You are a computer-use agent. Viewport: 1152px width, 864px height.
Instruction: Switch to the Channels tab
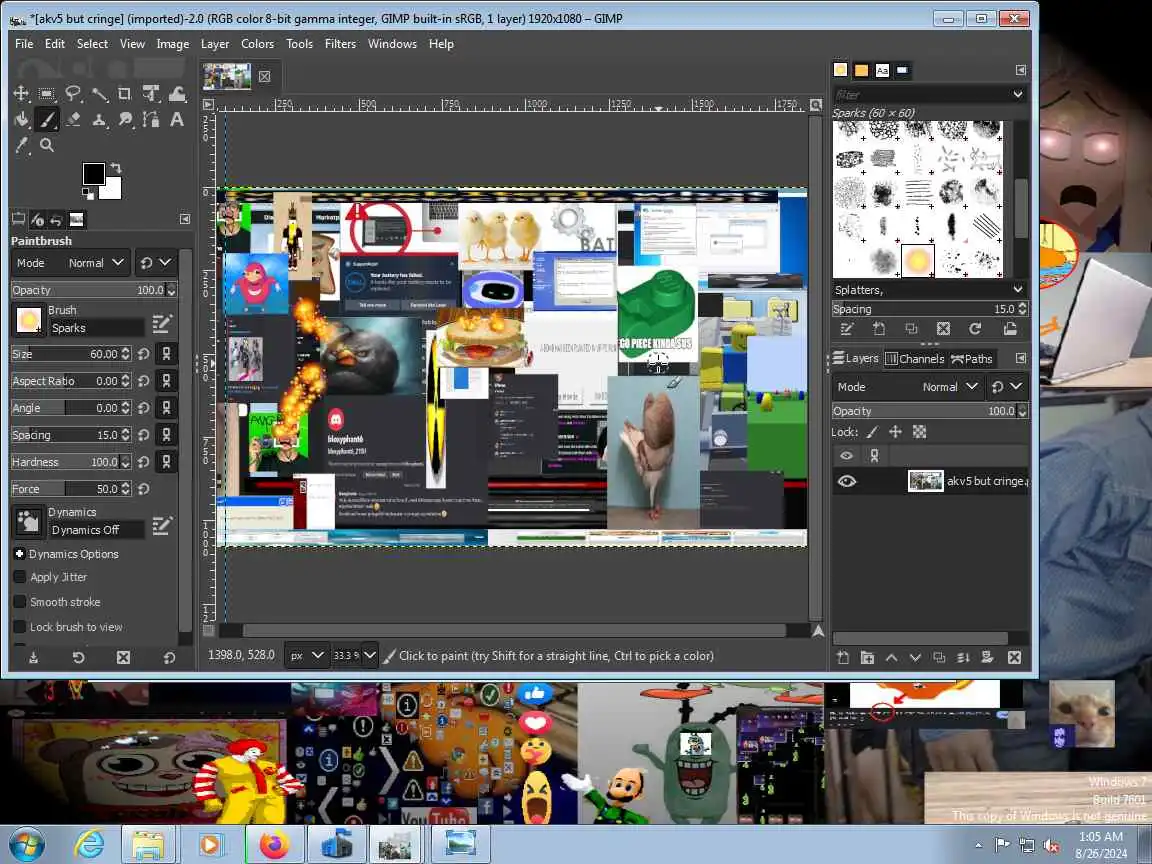[915, 359]
